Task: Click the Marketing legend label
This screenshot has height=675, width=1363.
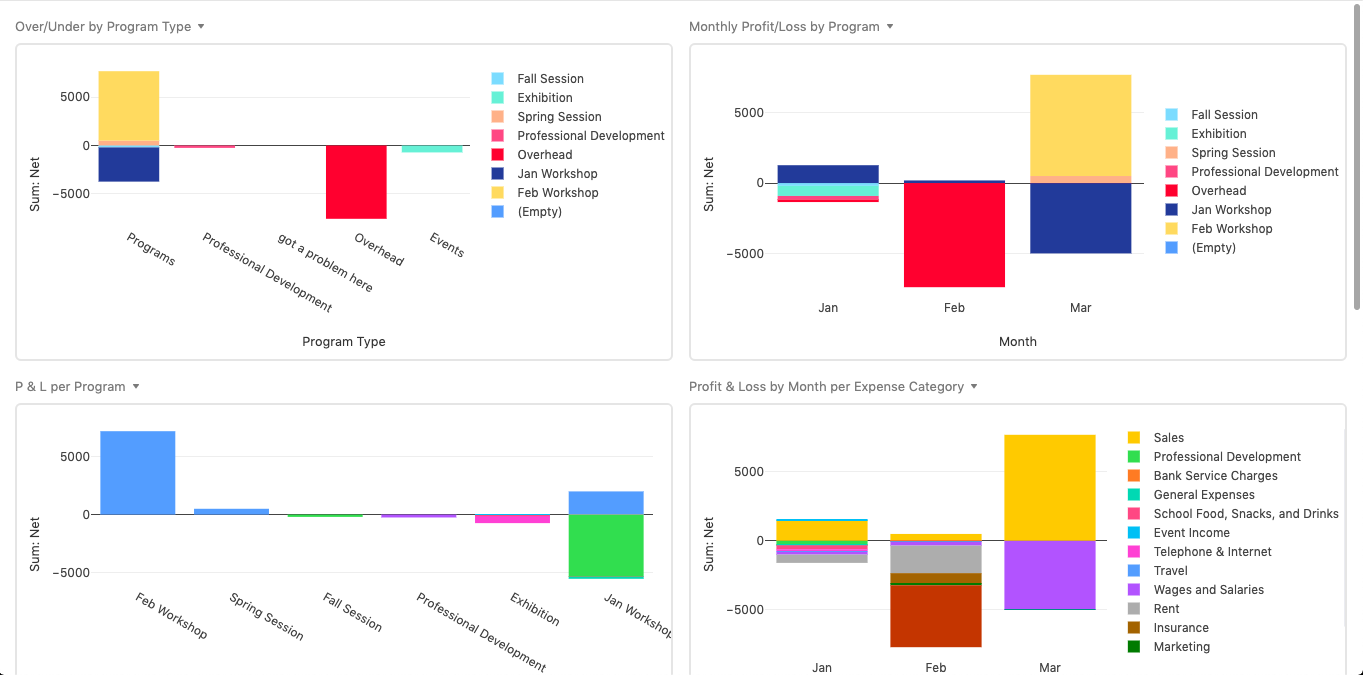Action: pos(1181,647)
